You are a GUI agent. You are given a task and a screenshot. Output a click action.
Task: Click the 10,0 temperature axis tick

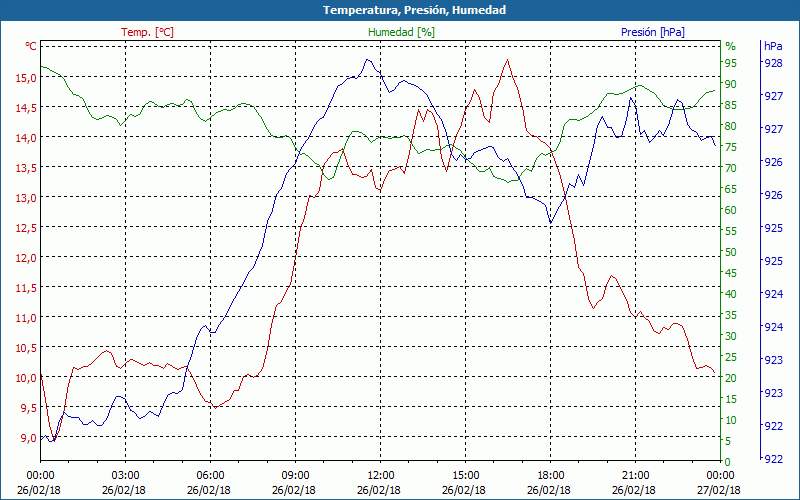pos(27,378)
